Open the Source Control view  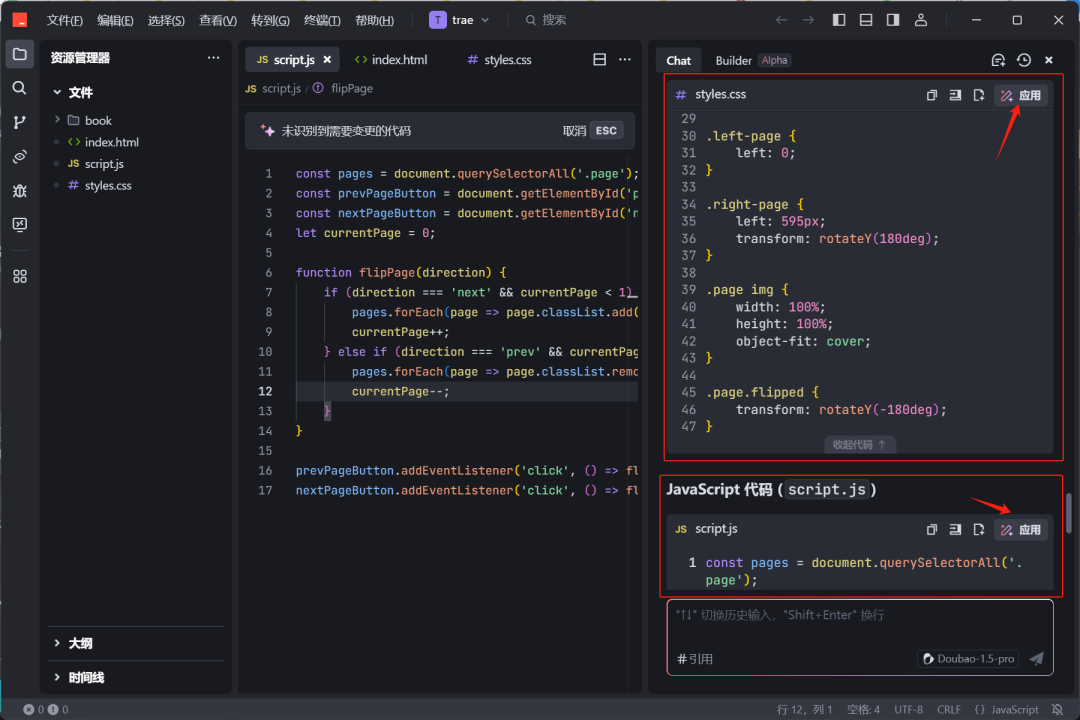click(x=19, y=122)
